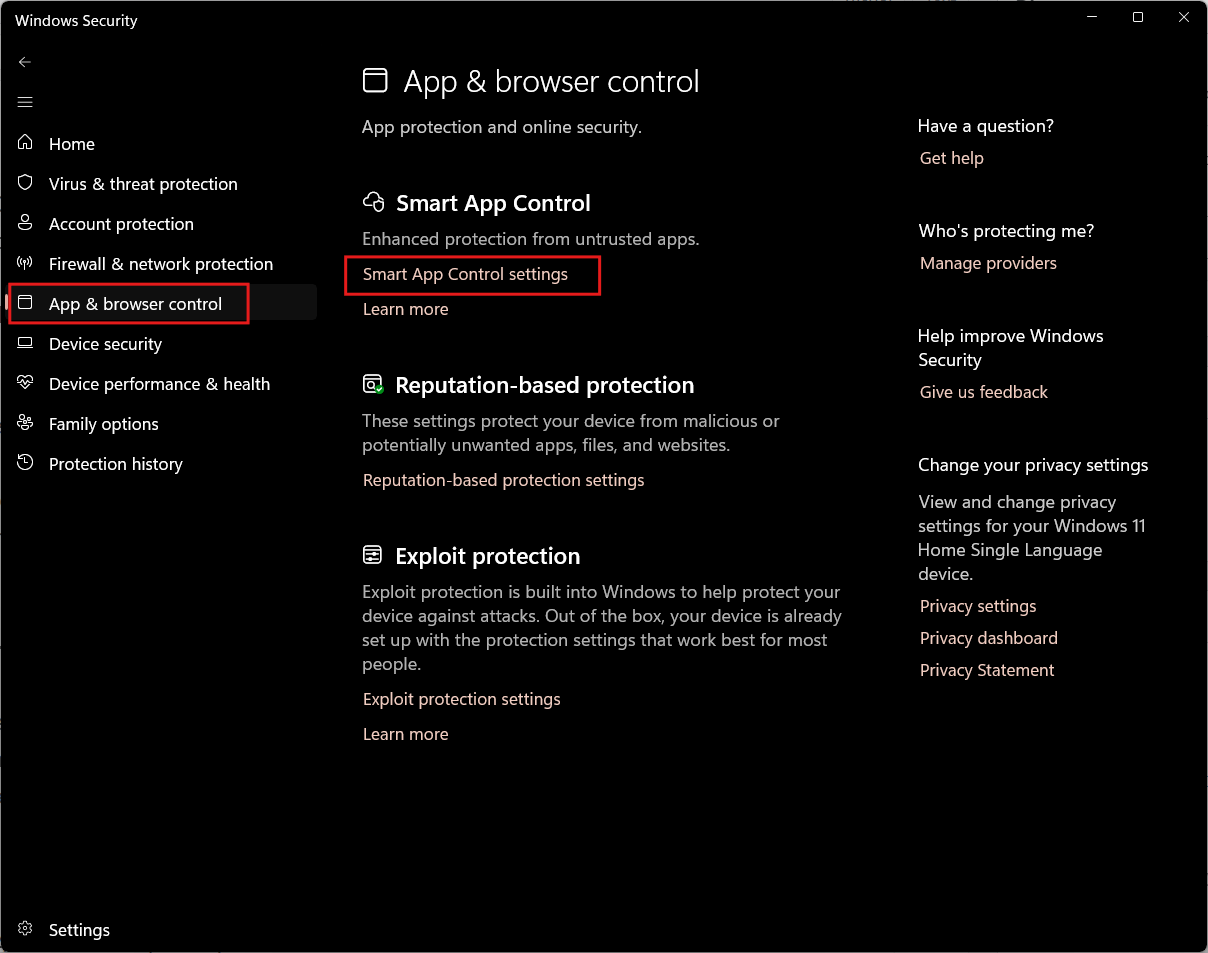Click the Reputation-based protection icon

click(x=373, y=383)
